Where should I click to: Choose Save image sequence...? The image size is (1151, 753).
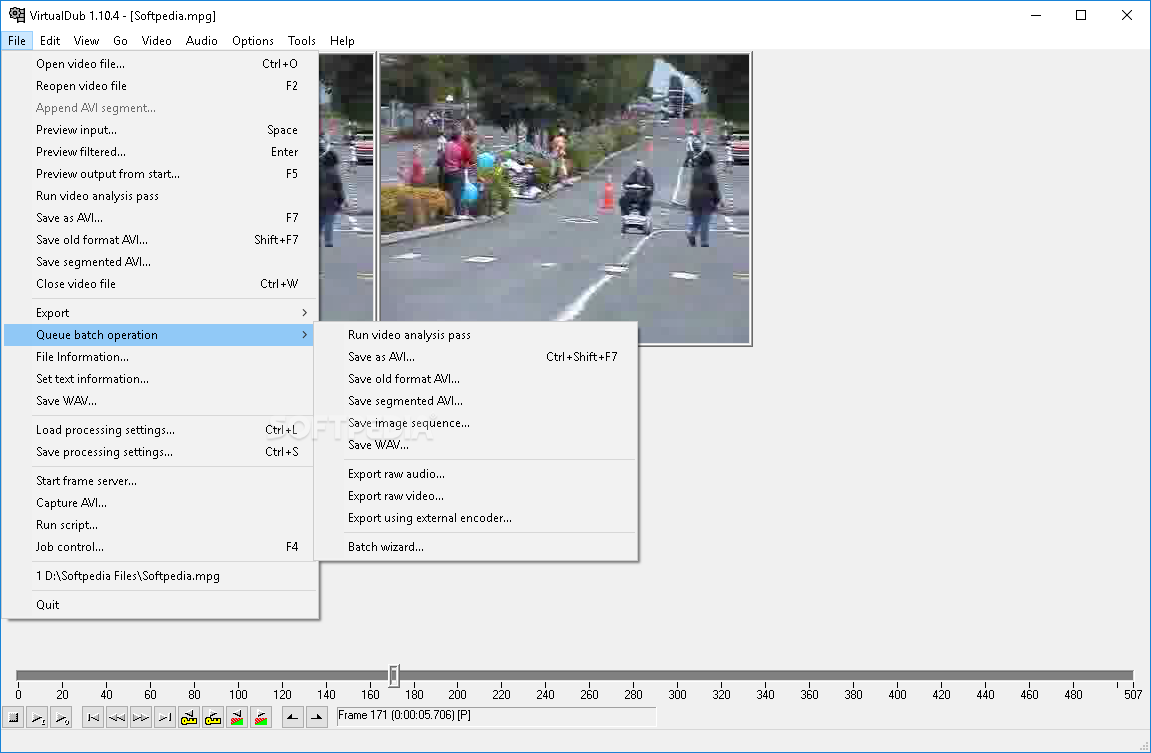[476, 423]
